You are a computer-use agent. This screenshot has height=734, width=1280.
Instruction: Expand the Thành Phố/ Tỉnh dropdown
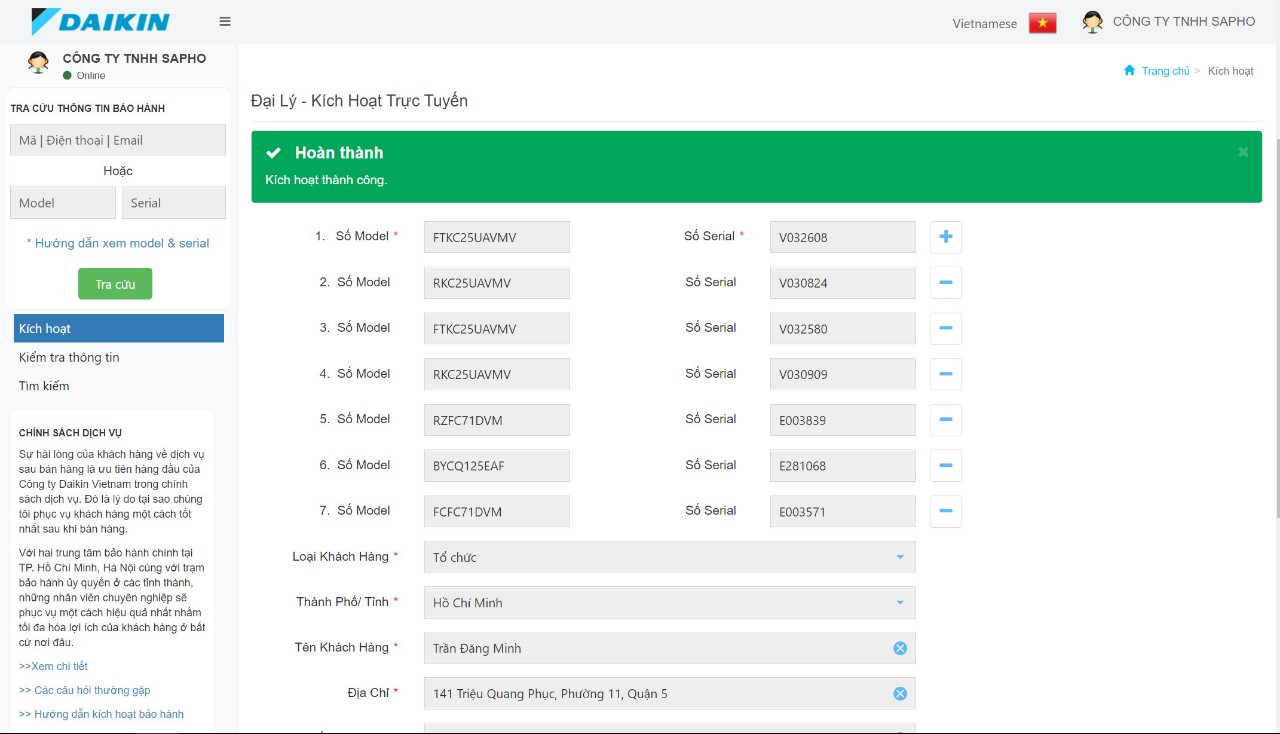coord(668,603)
